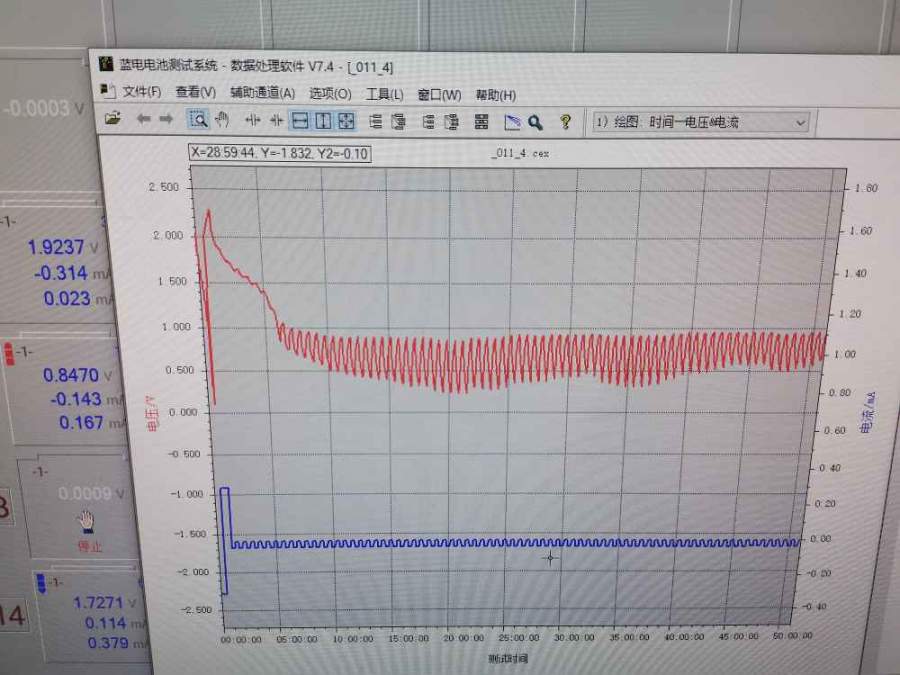The height and width of the screenshot is (675, 900).
Task: Click the yellow question mark help icon
Action: click(x=565, y=122)
